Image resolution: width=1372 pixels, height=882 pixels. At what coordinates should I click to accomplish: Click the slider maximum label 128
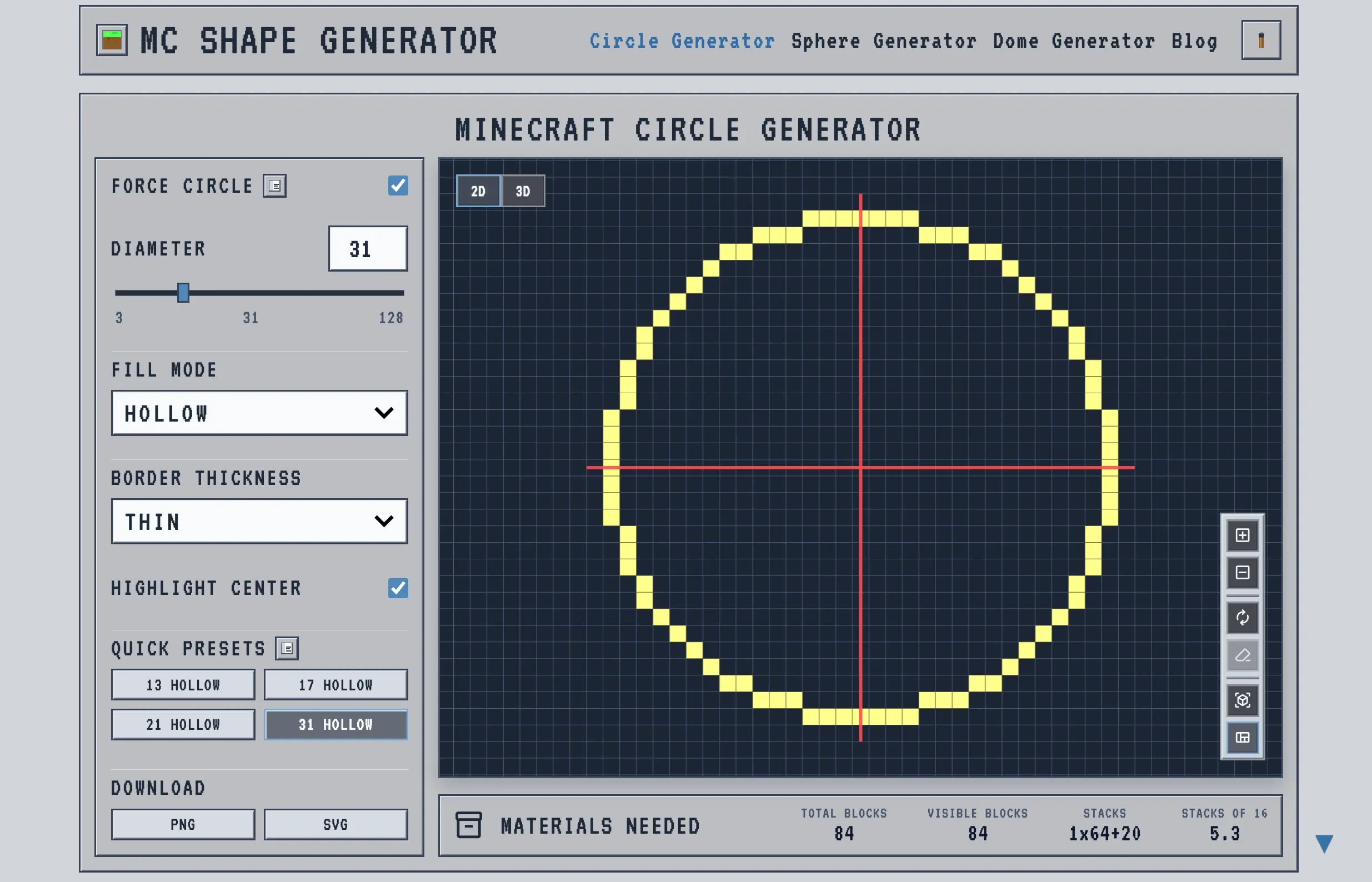[x=391, y=318]
